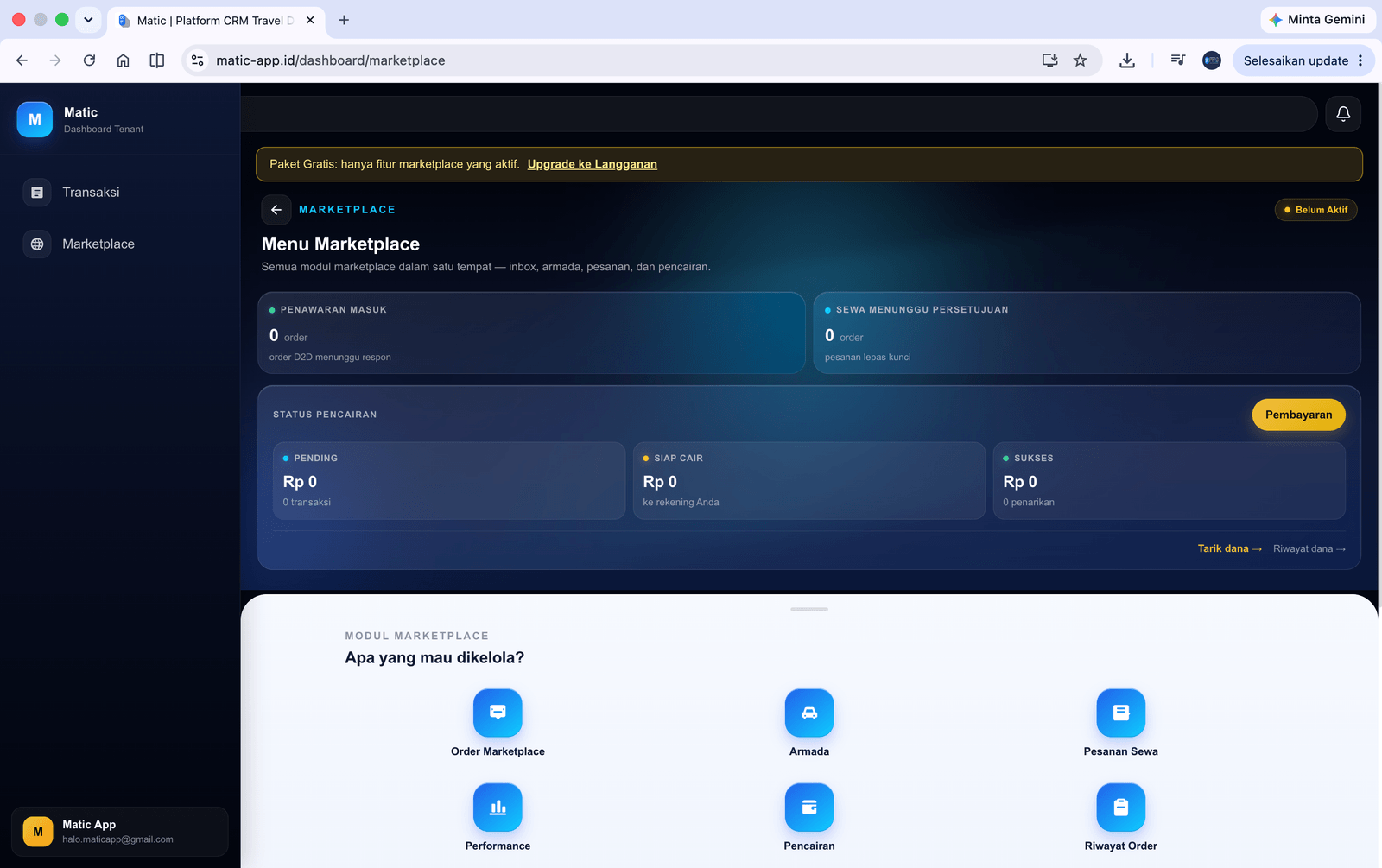The width and height of the screenshot is (1382, 868).
Task: Click the drag handle on the module sheet
Action: click(809, 609)
